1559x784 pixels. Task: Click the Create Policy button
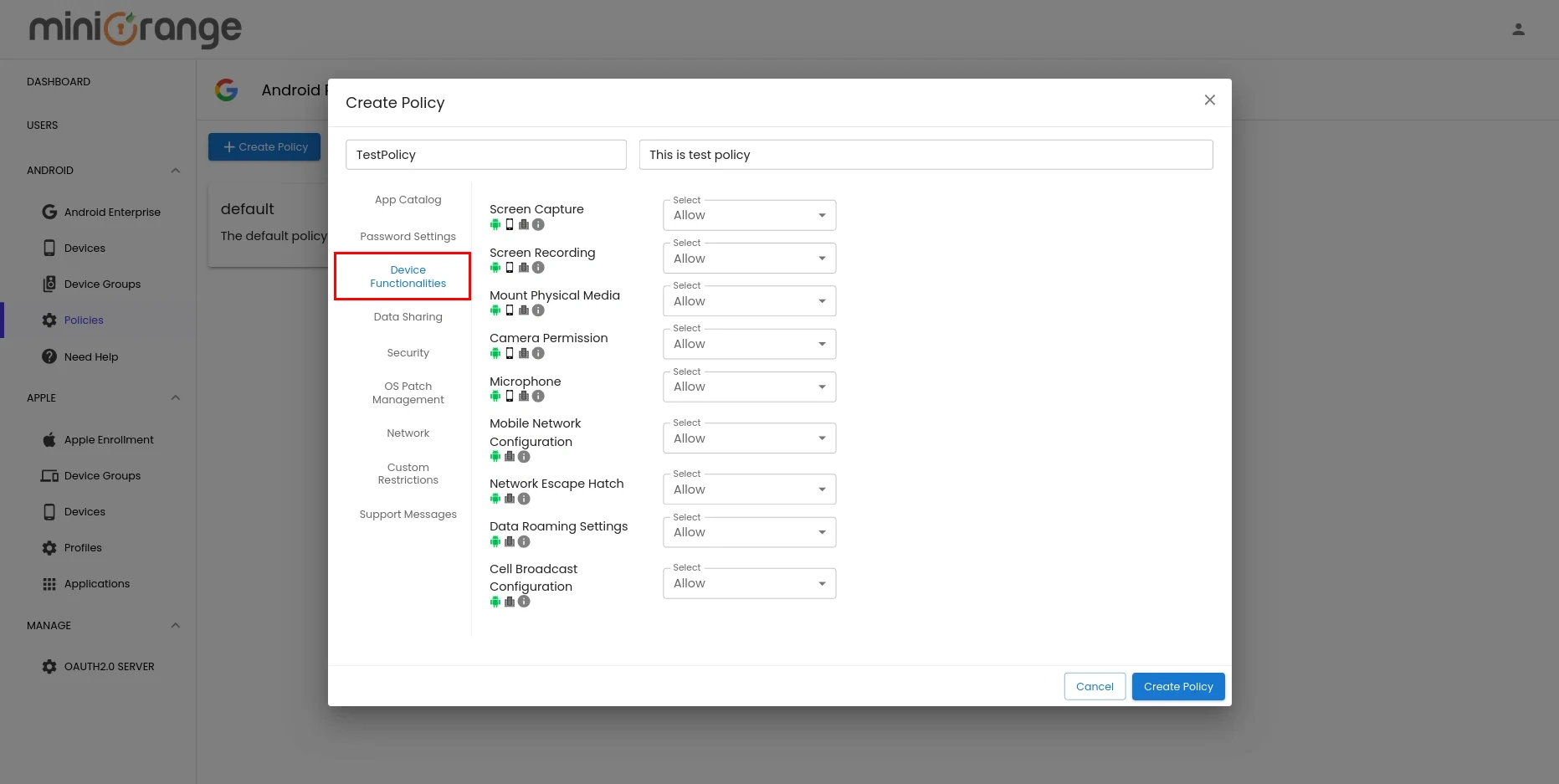[1177, 686]
